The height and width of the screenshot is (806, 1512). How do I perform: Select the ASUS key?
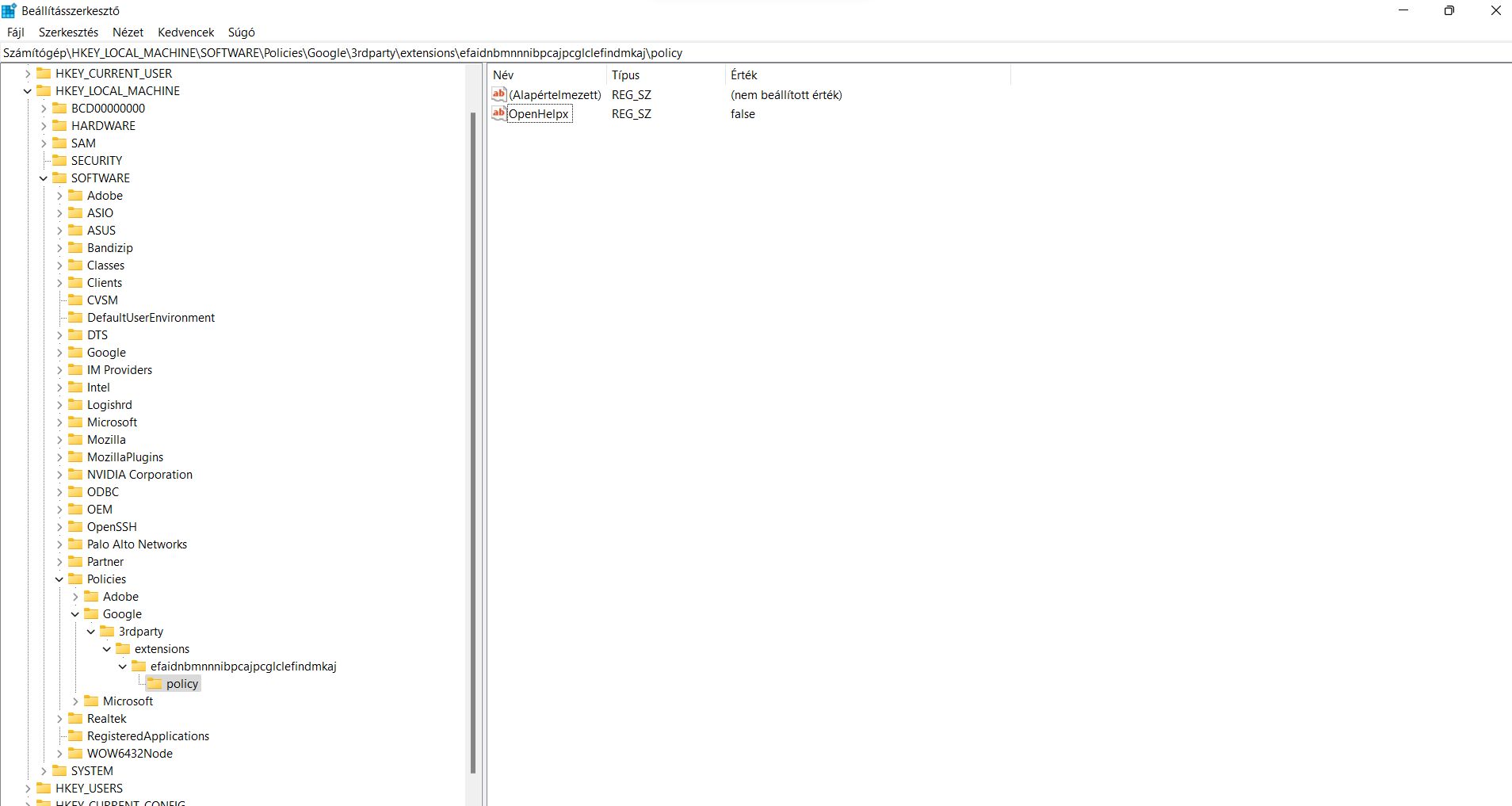pyautogui.click(x=101, y=231)
